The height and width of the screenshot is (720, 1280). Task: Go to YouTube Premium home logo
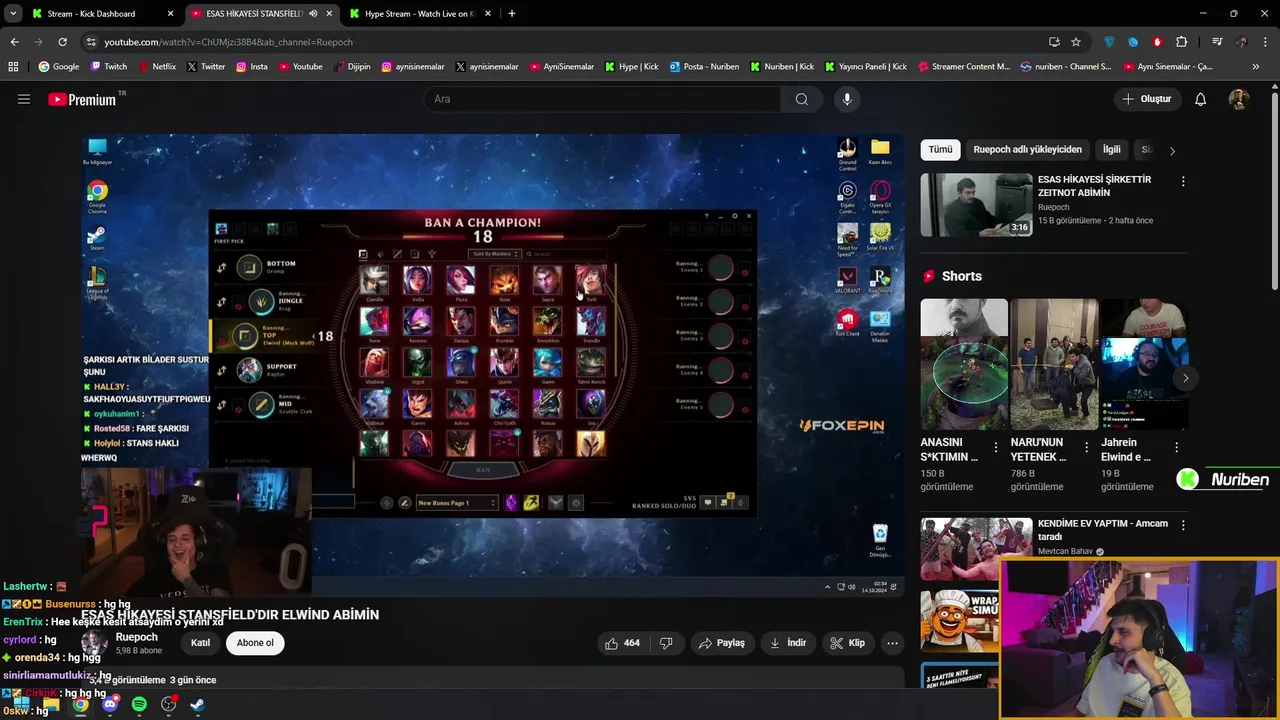[82, 99]
